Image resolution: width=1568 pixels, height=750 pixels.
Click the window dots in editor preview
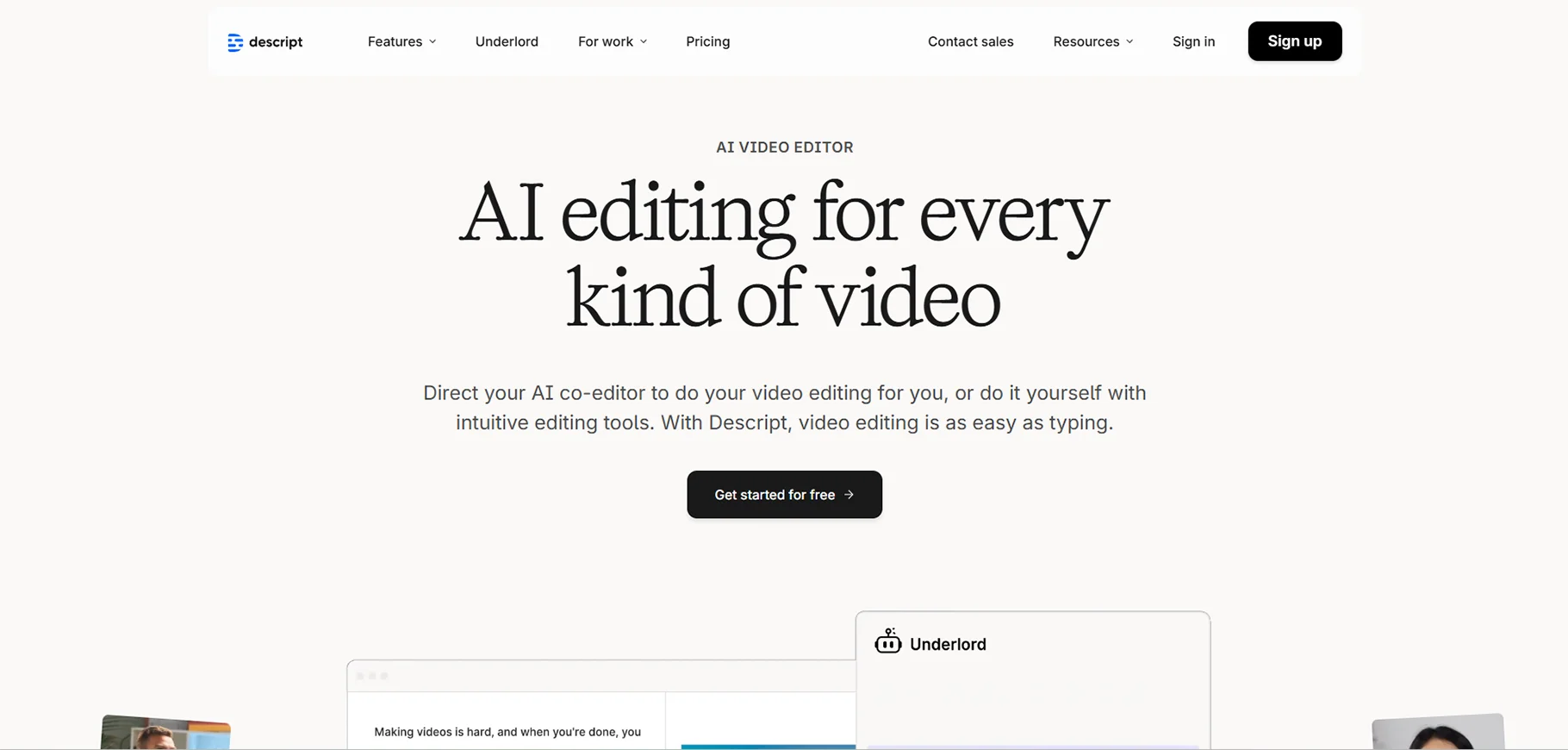[372, 676]
